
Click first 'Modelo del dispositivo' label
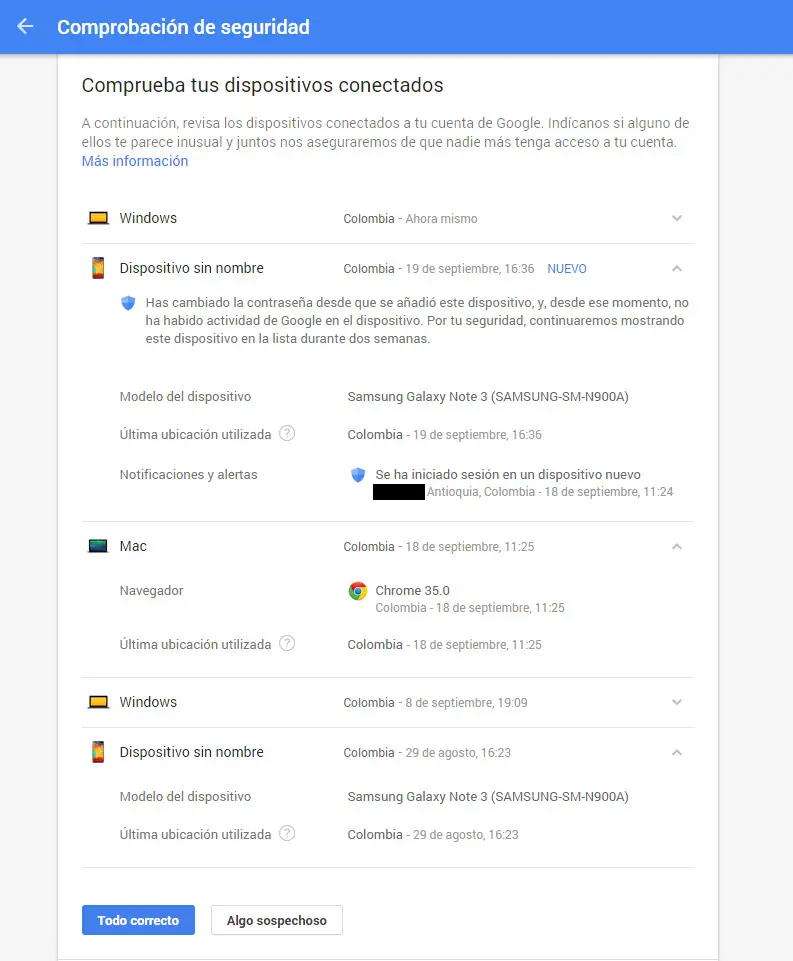pyautogui.click(x=185, y=397)
